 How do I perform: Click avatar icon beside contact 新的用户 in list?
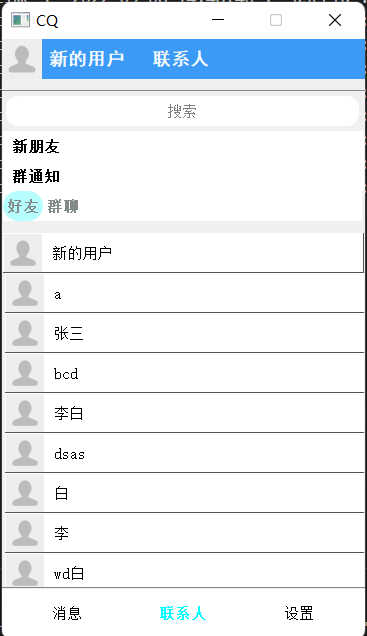pos(23,253)
